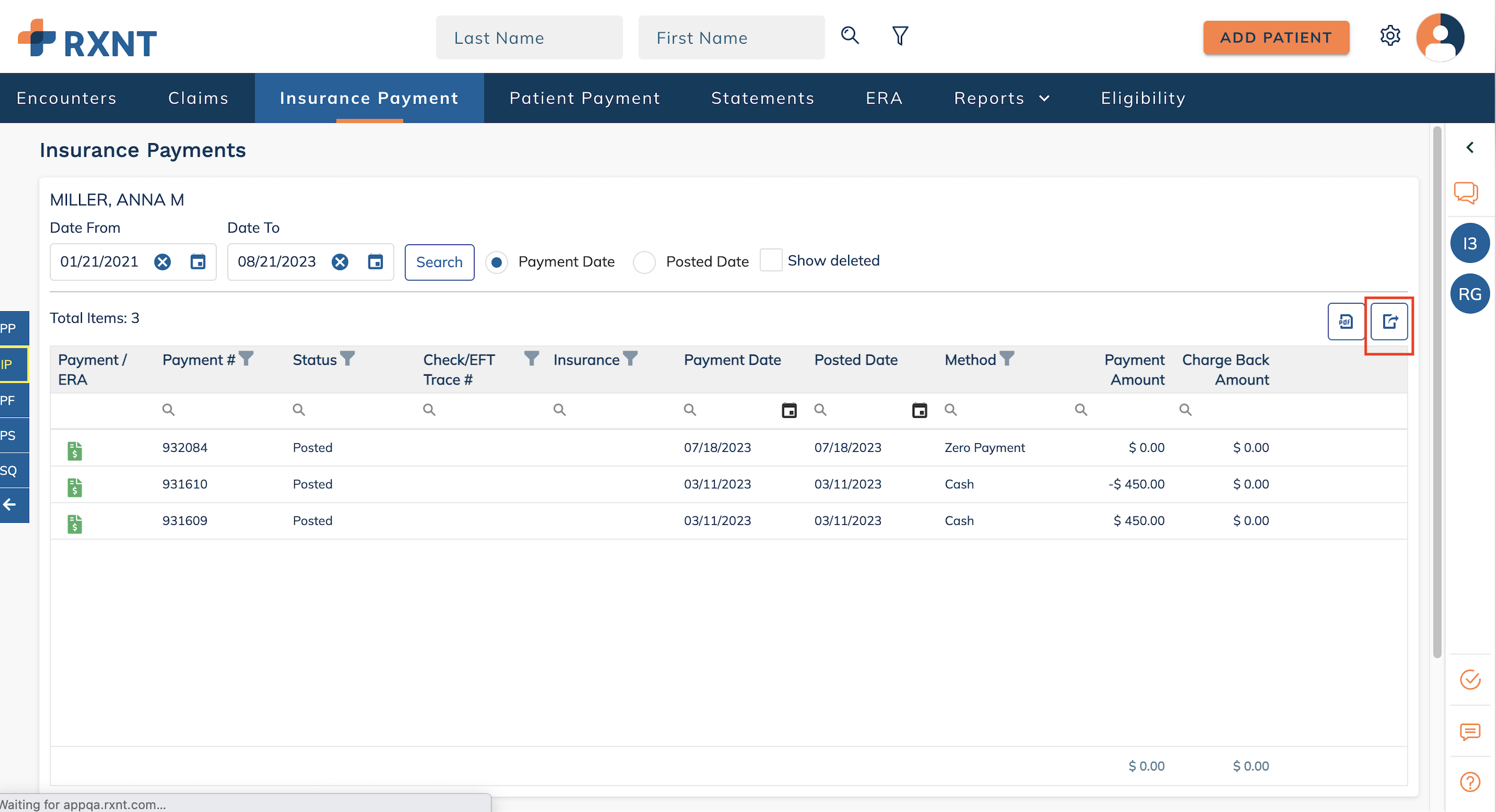Open Posted Date column calendar filter
The width and height of the screenshot is (1496, 812).
click(x=919, y=410)
